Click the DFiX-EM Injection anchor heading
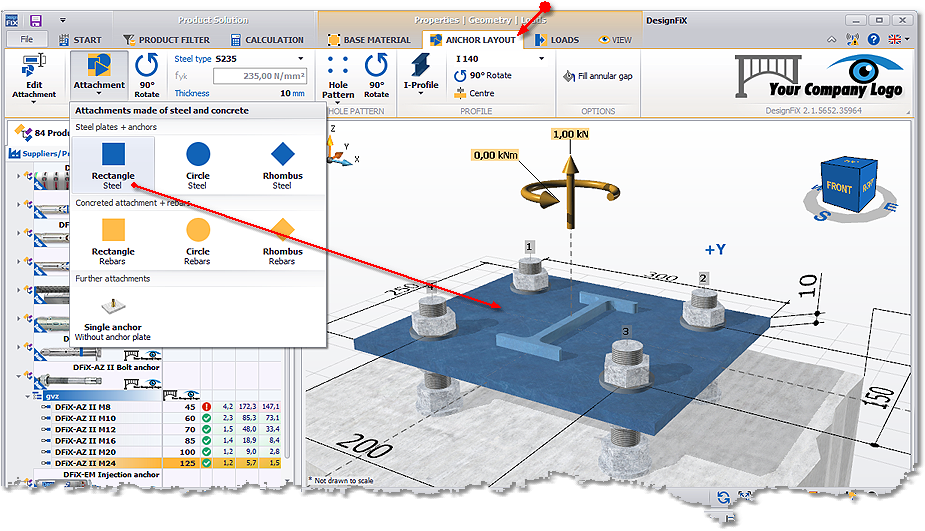925x531 pixels. tap(111, 474)
